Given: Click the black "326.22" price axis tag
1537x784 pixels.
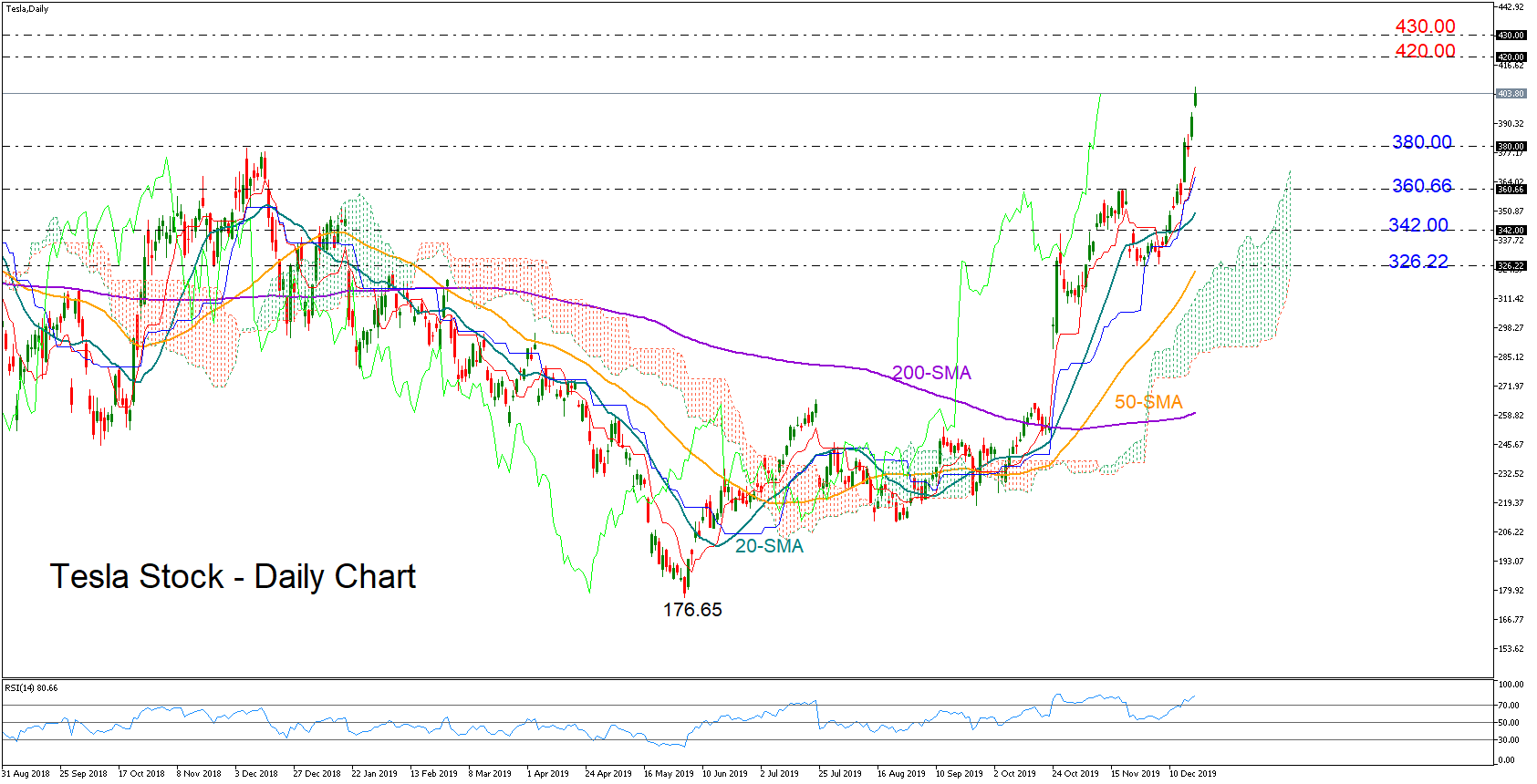Looking at the screenshot, I should [x=1511, y=266].
